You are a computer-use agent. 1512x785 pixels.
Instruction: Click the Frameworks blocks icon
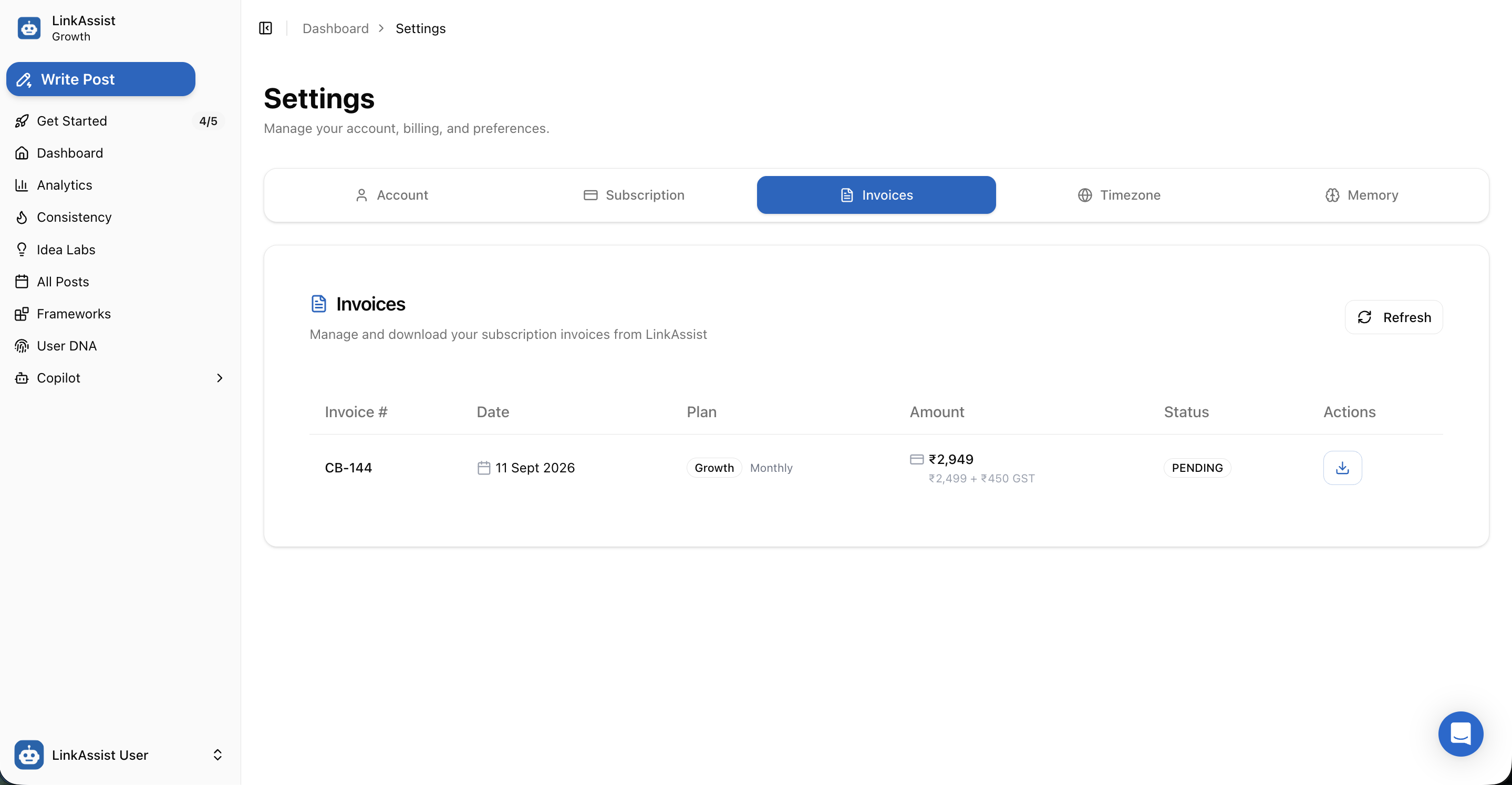click(22, 314)
